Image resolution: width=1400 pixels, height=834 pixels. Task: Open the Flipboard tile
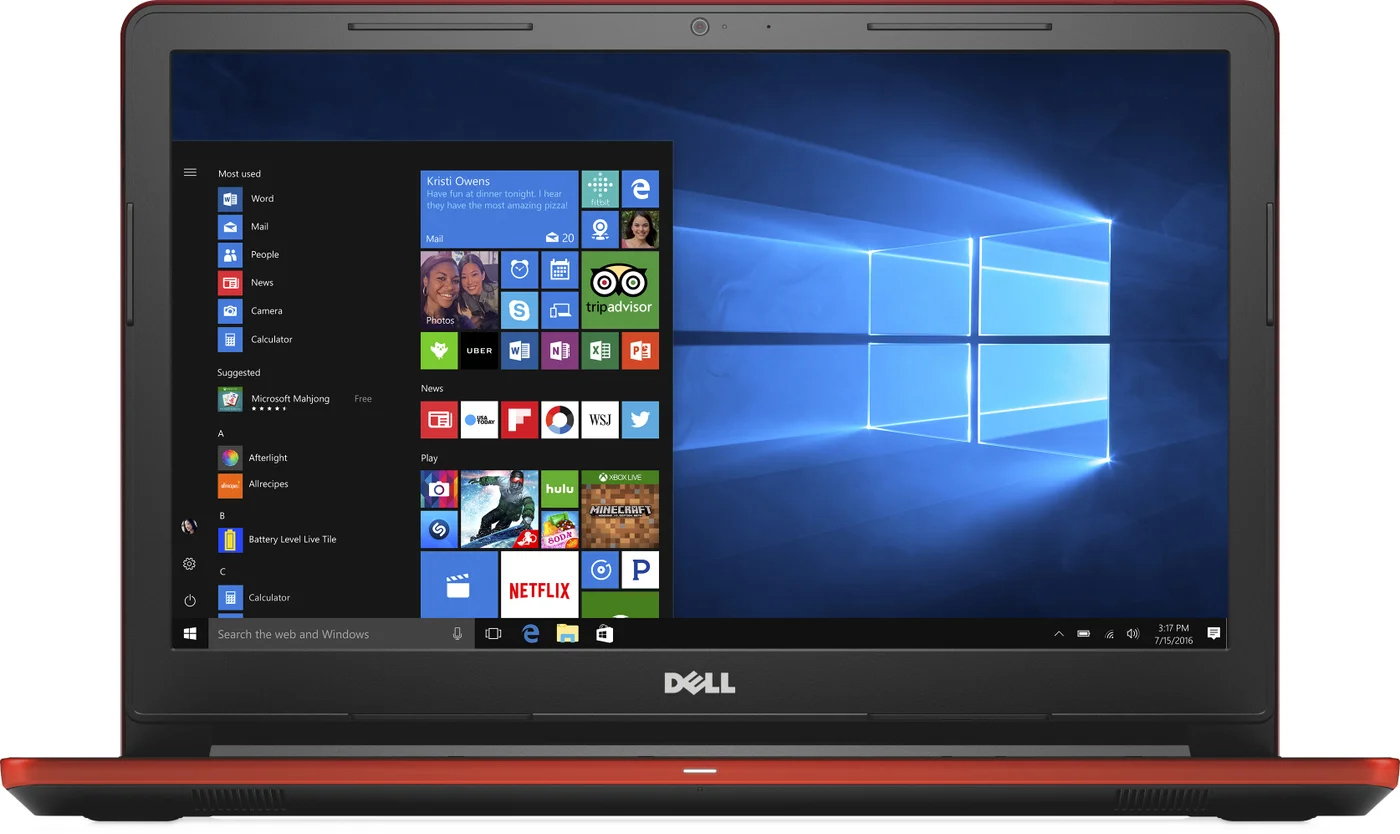[x=519, y=420]
